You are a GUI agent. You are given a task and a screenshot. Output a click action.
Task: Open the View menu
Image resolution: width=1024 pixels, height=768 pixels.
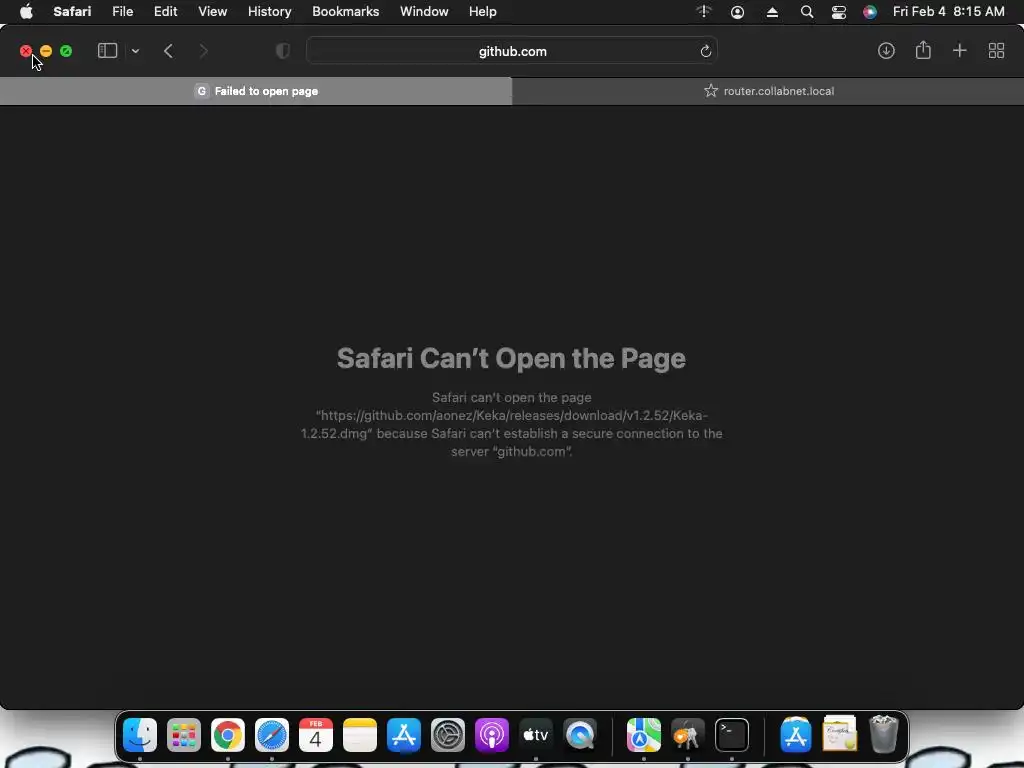[212, 12]
